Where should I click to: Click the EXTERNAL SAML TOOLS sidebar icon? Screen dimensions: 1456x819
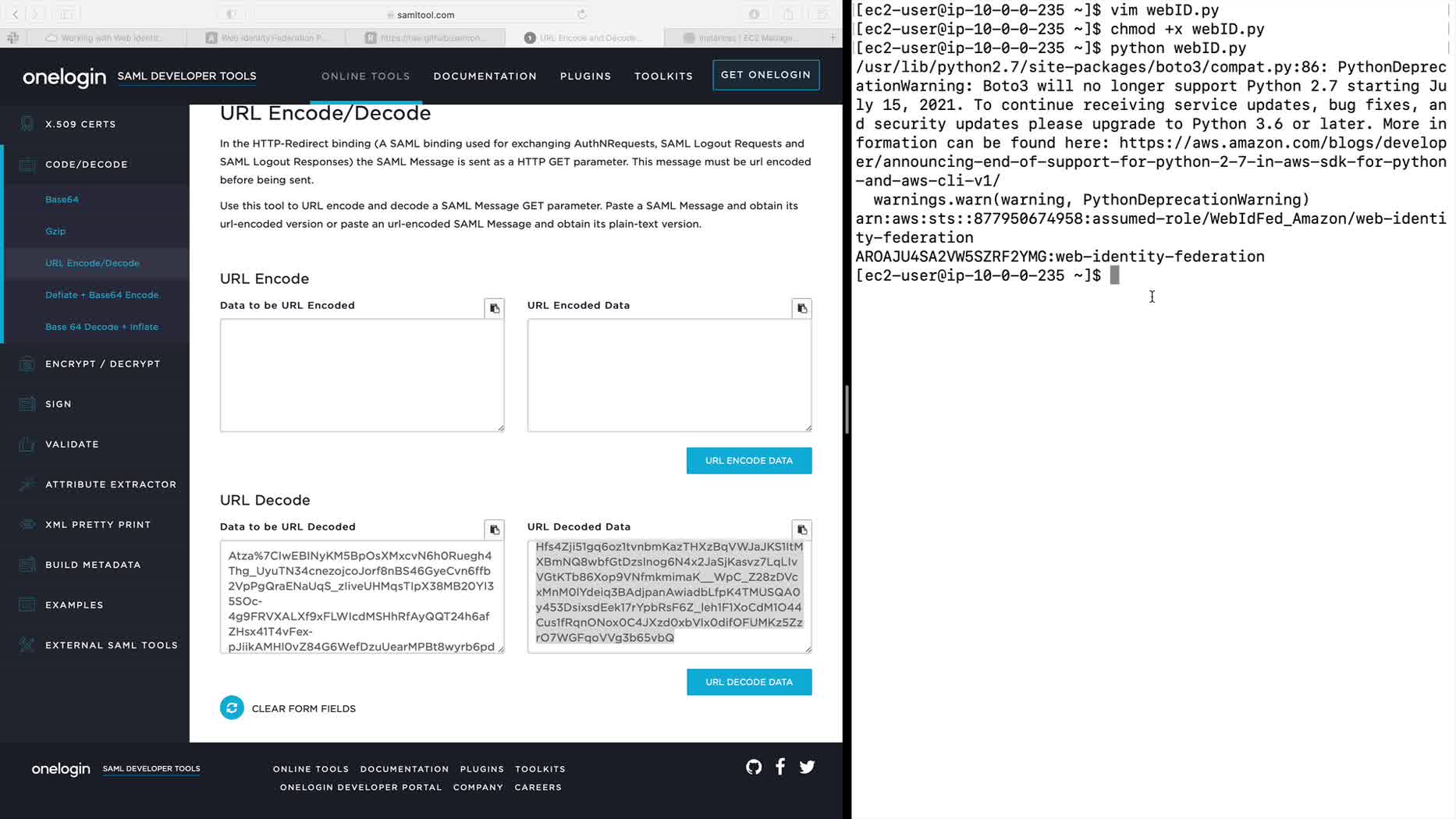tap(27, 645)
